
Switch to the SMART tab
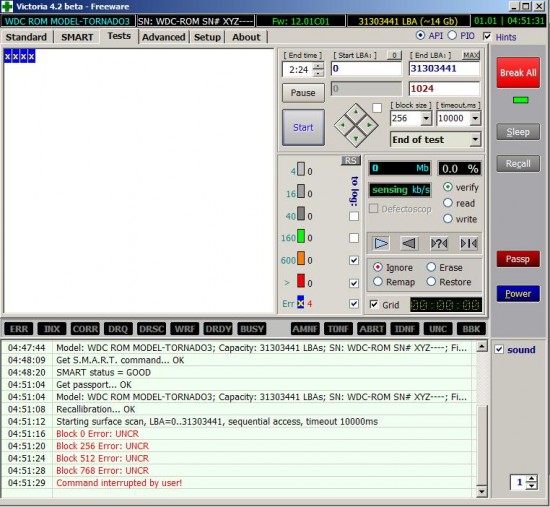77,37
